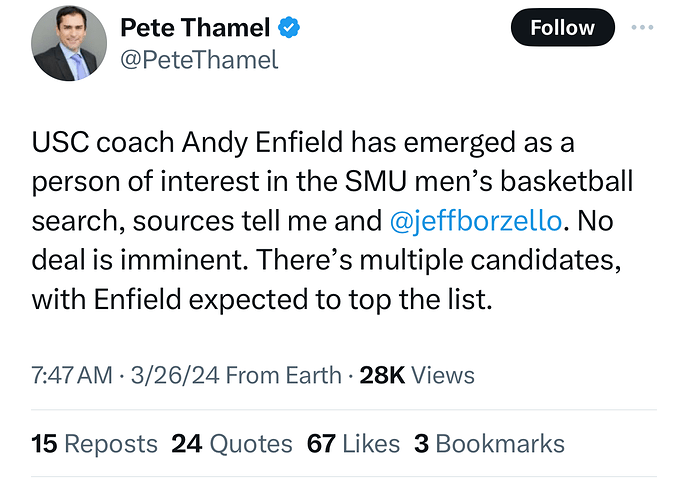Open the @PeteThamel handle link
The width and height of the screenshot is (689, 485).
click(x=199, y=60)
